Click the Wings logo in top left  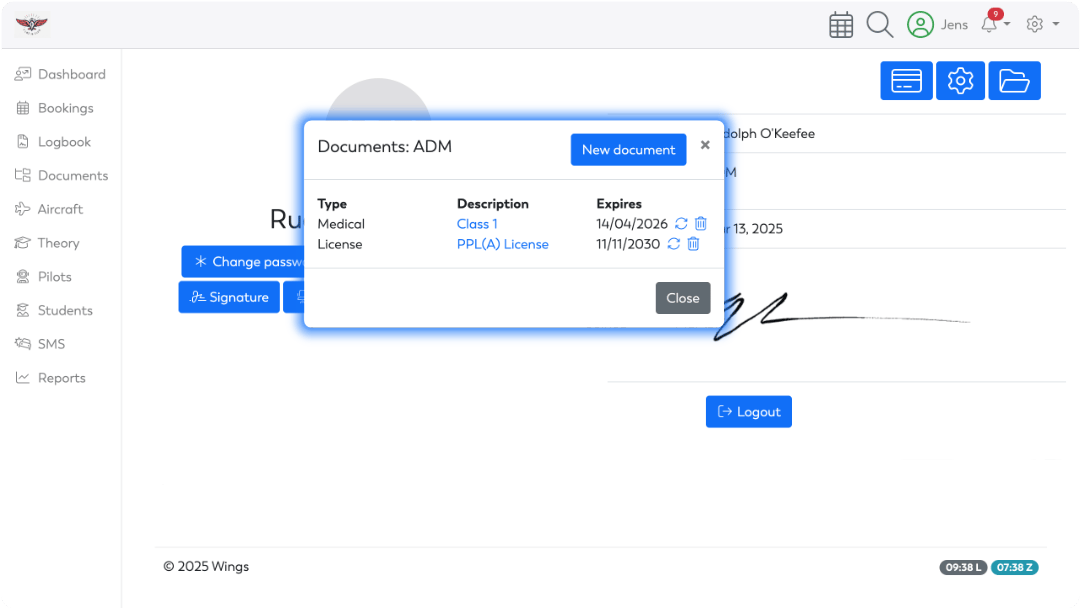point(32,24)
